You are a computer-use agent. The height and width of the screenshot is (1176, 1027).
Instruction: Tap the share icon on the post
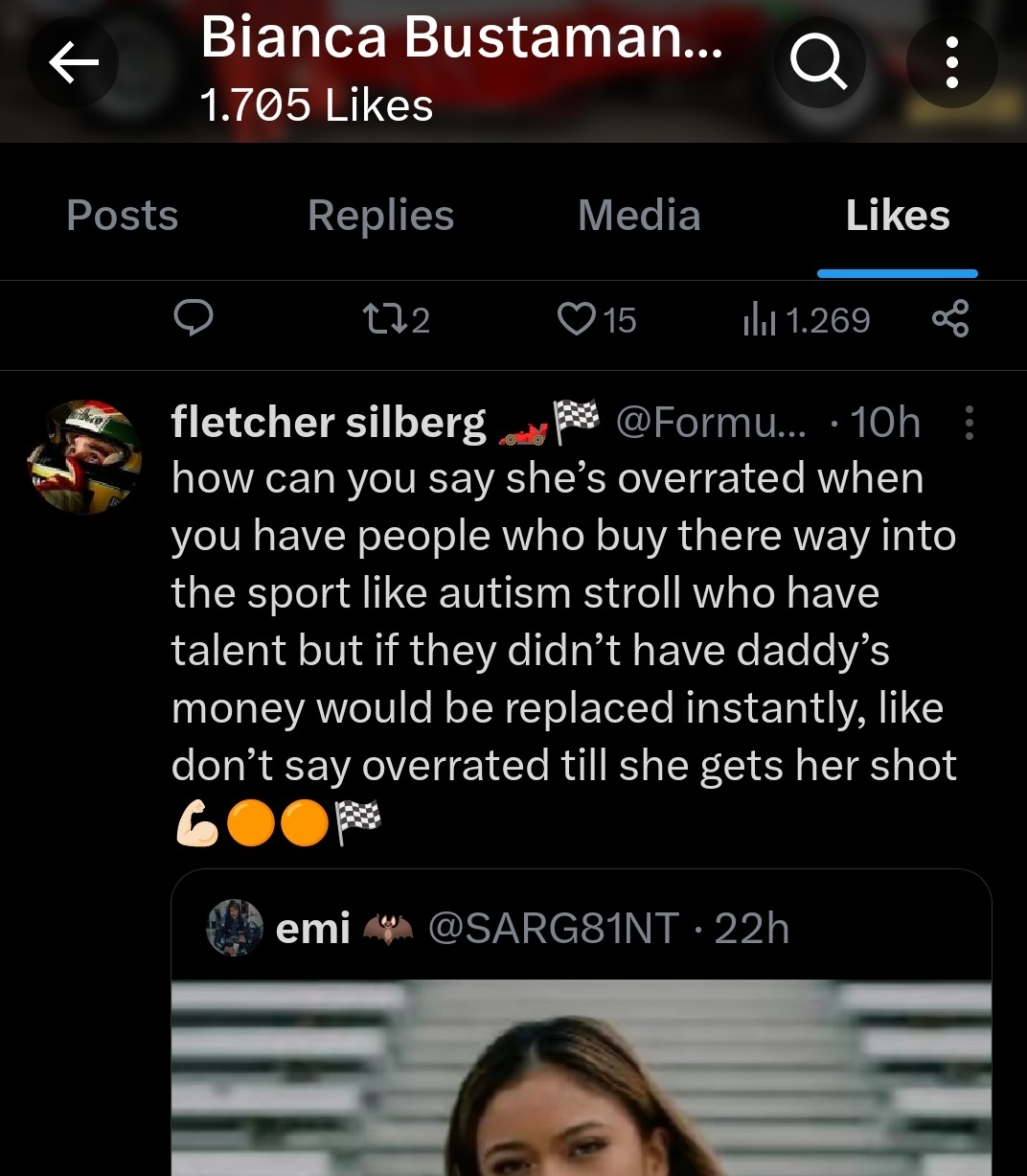pyautogui.click(x=950, y=319)
